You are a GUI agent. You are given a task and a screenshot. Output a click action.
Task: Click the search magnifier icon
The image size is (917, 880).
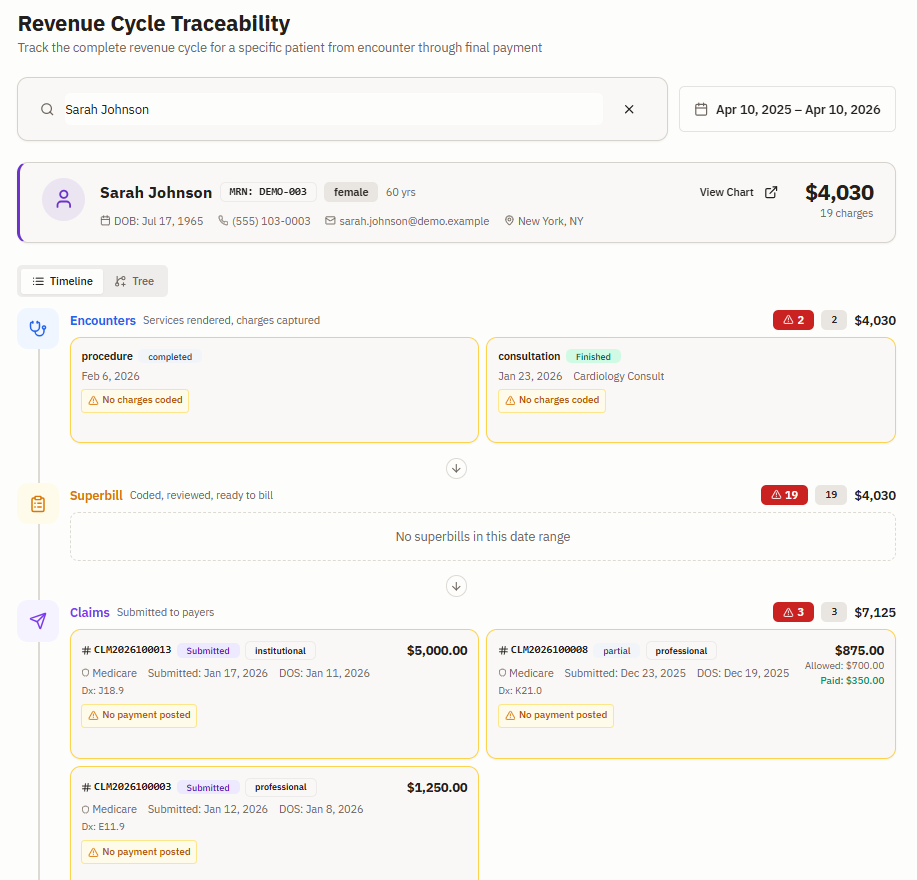pos(47,109)
